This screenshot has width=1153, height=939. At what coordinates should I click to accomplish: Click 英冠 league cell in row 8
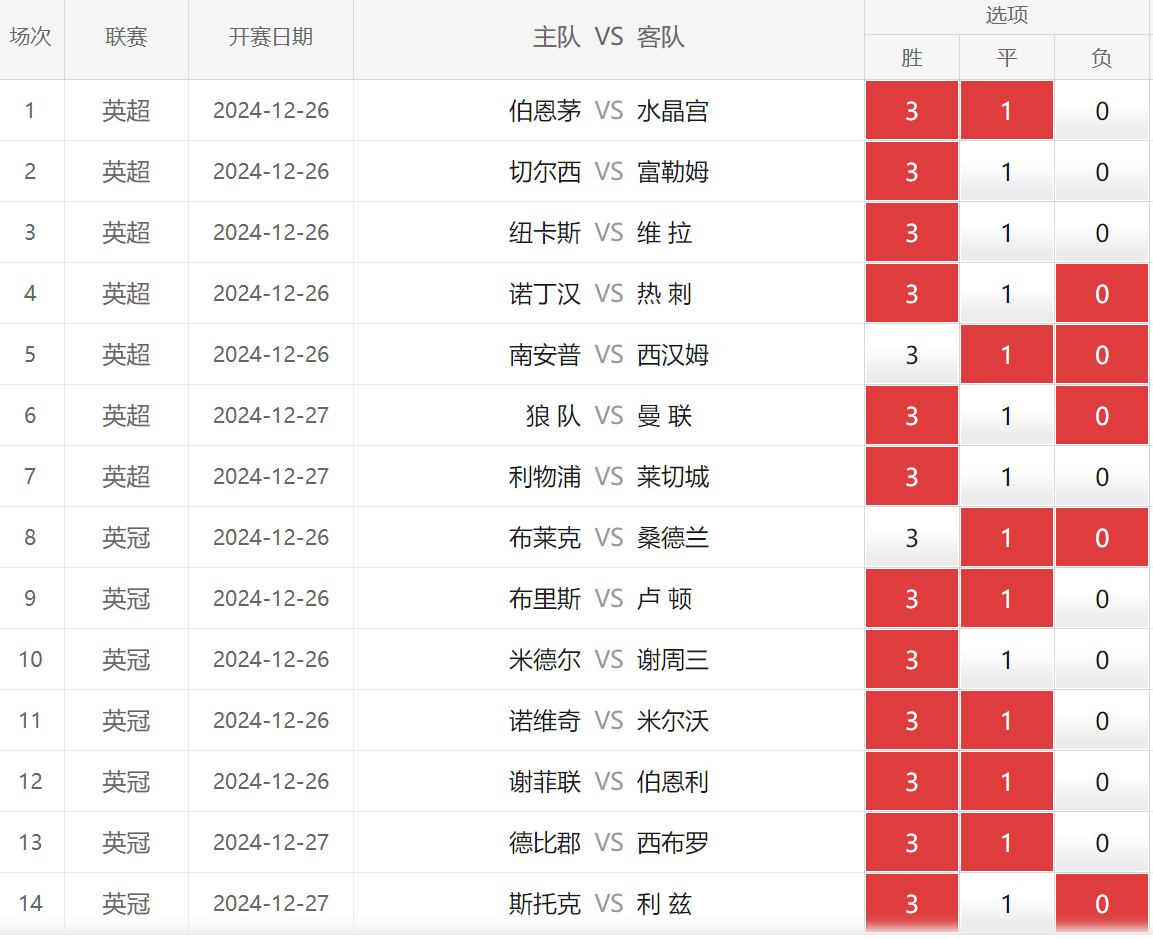click(x=126, y=538)
